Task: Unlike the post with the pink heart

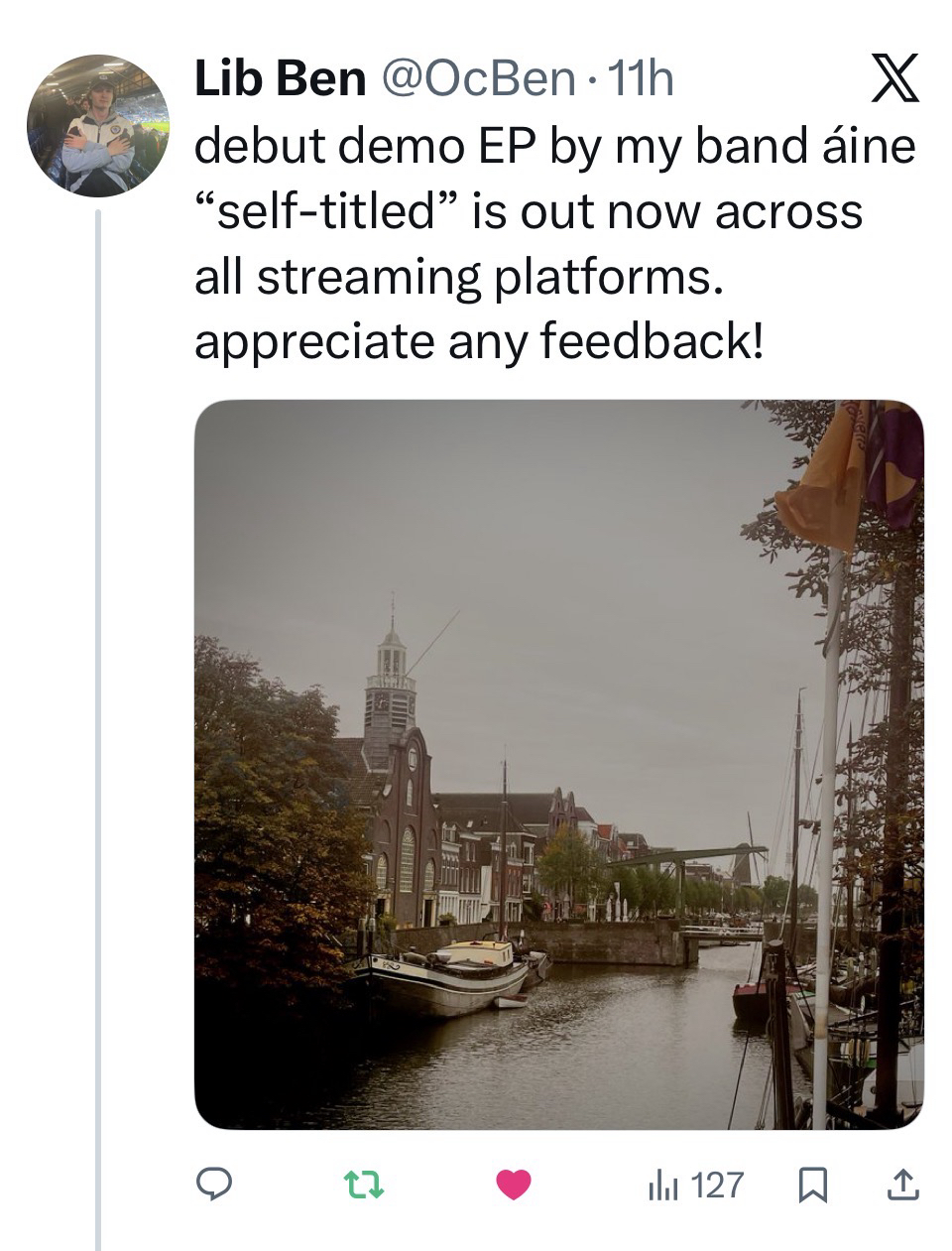Action: coord(513,1183)
